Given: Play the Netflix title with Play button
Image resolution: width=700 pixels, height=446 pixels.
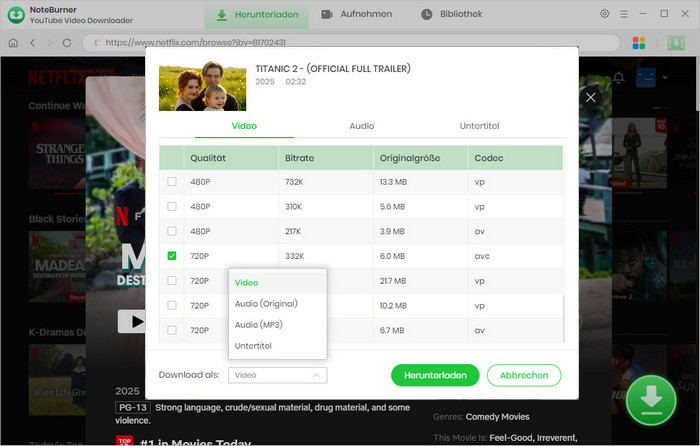Looking at the screenshot, I should tap(131, 321).
